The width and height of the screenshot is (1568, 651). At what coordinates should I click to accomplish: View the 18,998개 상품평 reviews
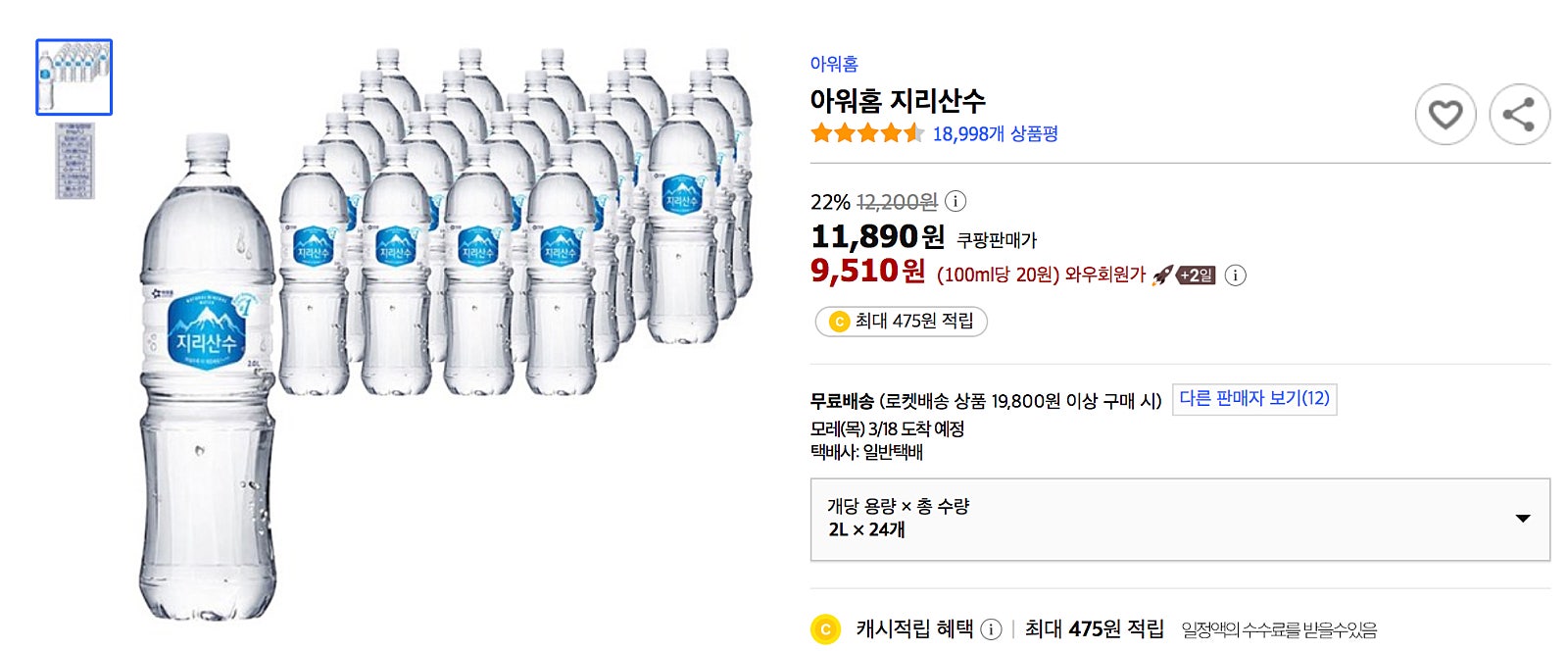[x=995, y=134]
